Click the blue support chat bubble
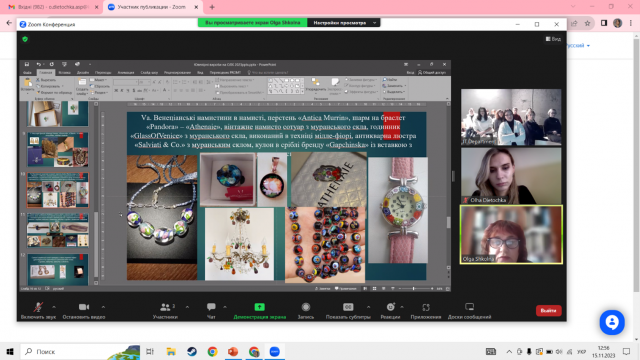The height and width of the screenshot is (360, 640). tap(612, 322)
